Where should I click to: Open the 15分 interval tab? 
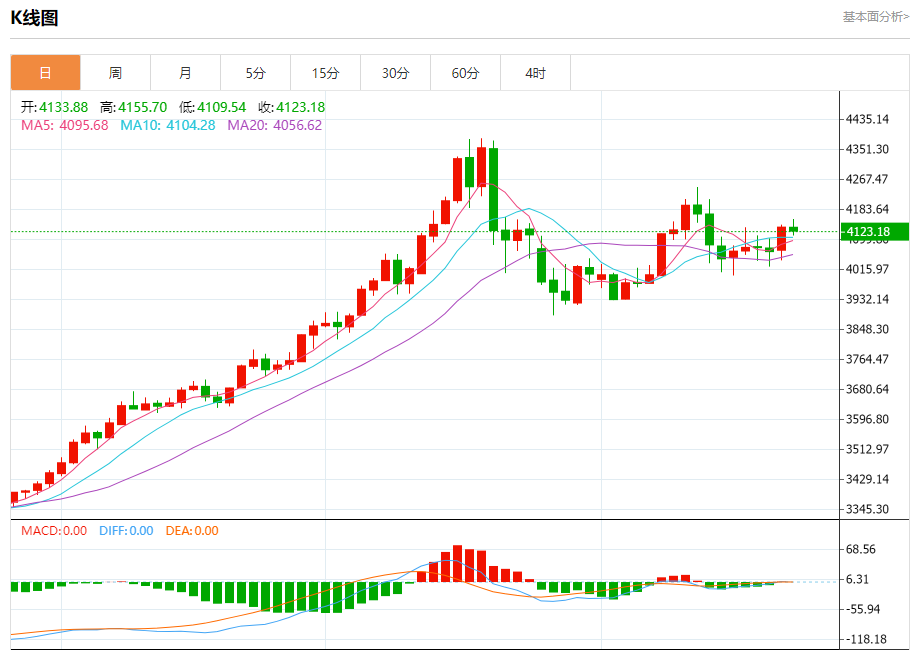pyautogui.click(x=326, y=73)
